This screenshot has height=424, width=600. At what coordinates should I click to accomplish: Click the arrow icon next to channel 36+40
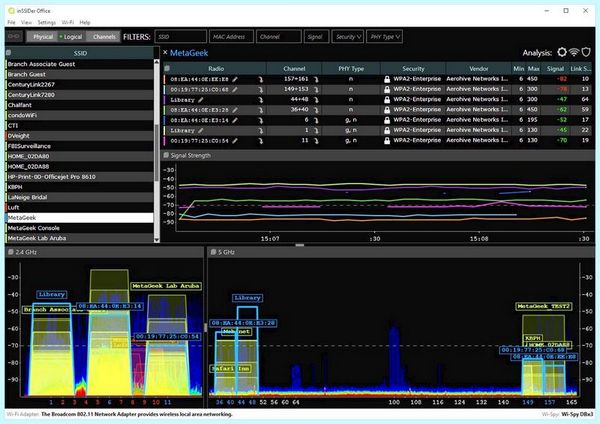(316, 110)
